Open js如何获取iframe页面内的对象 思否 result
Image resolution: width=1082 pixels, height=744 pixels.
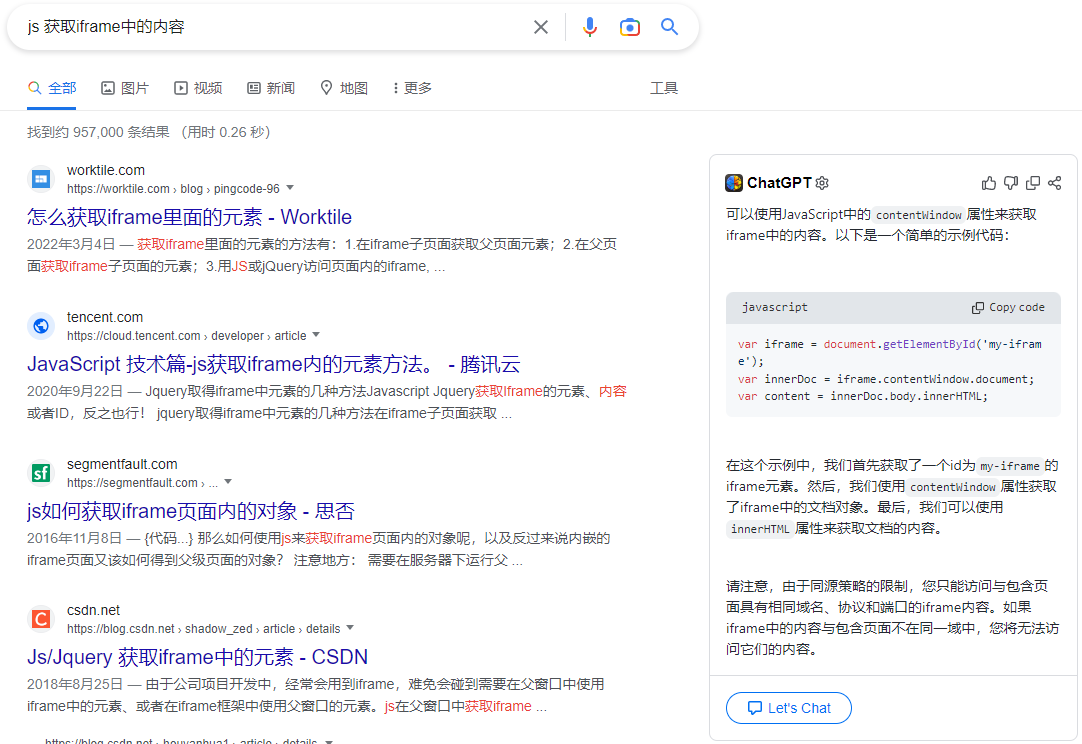coord(190,511)
